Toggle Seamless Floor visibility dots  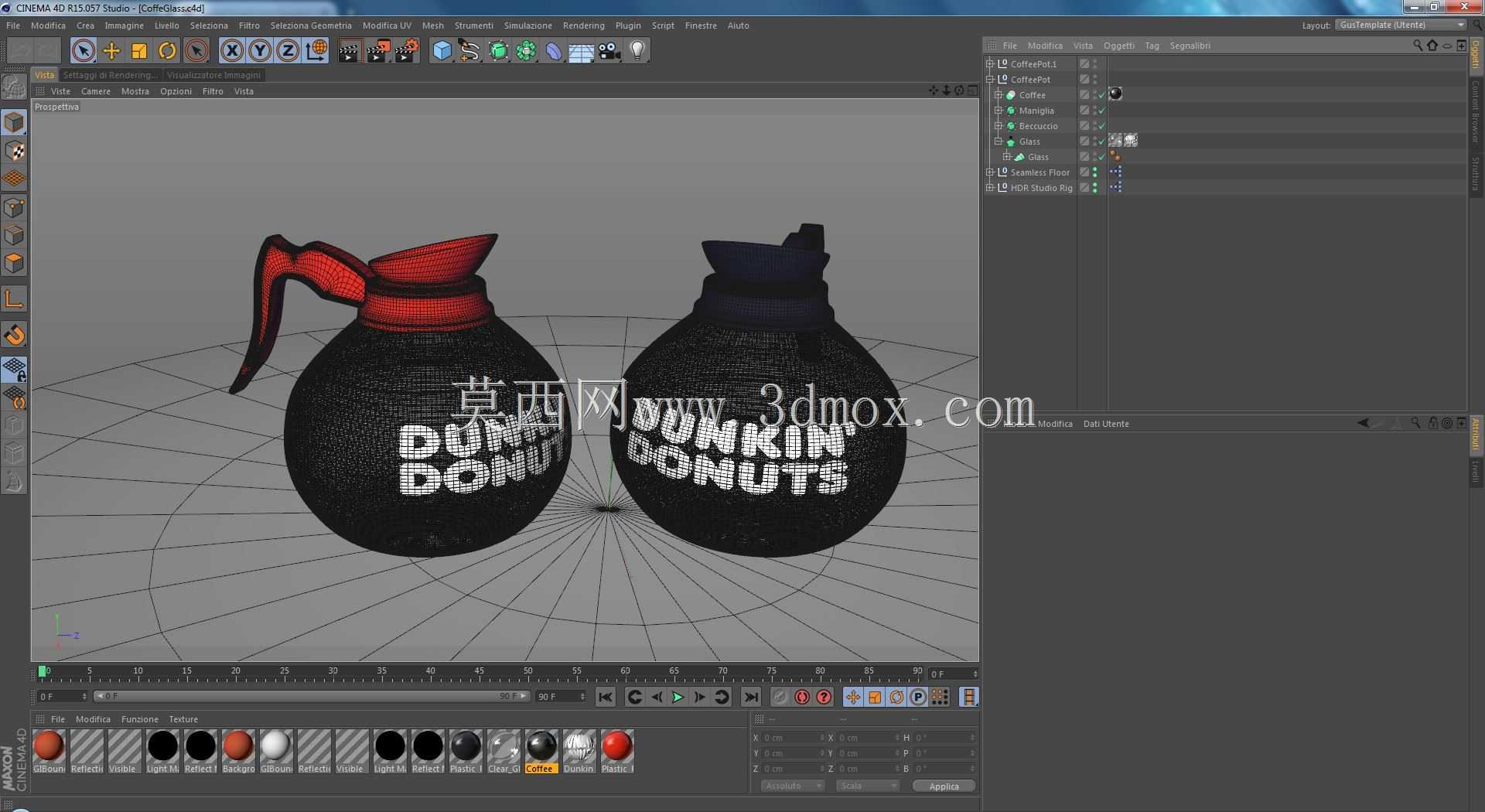(x=1094, y=172)
